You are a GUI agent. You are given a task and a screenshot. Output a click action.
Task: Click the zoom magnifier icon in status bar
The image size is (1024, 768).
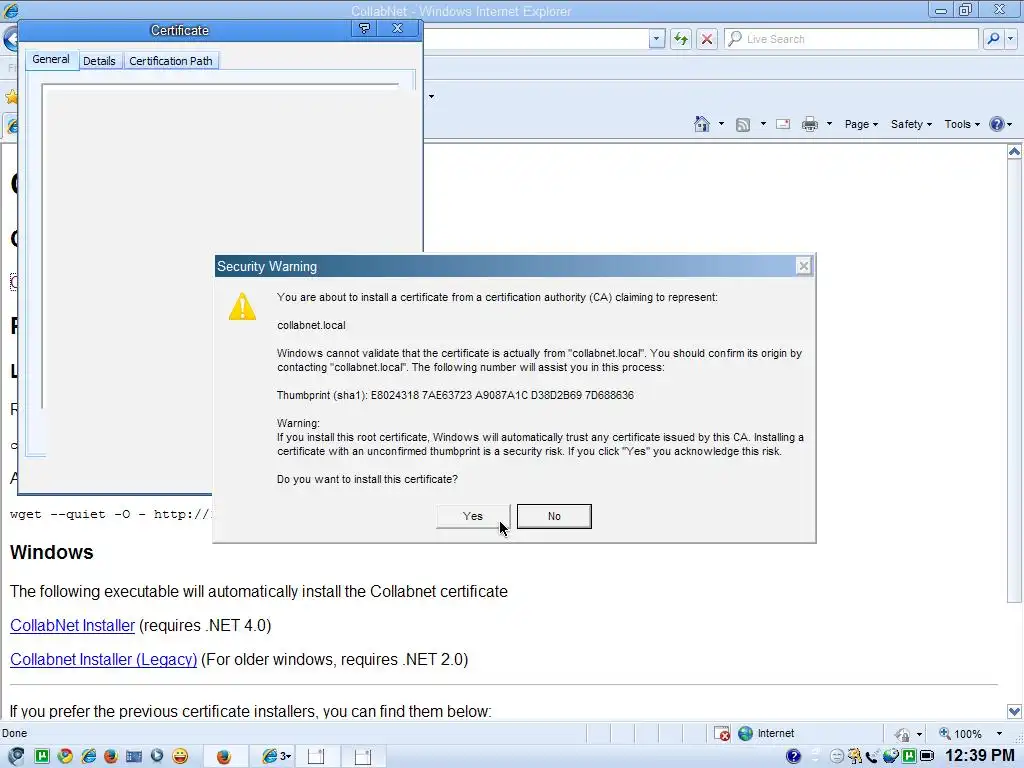pyautogui.click(x=944, y=733)
